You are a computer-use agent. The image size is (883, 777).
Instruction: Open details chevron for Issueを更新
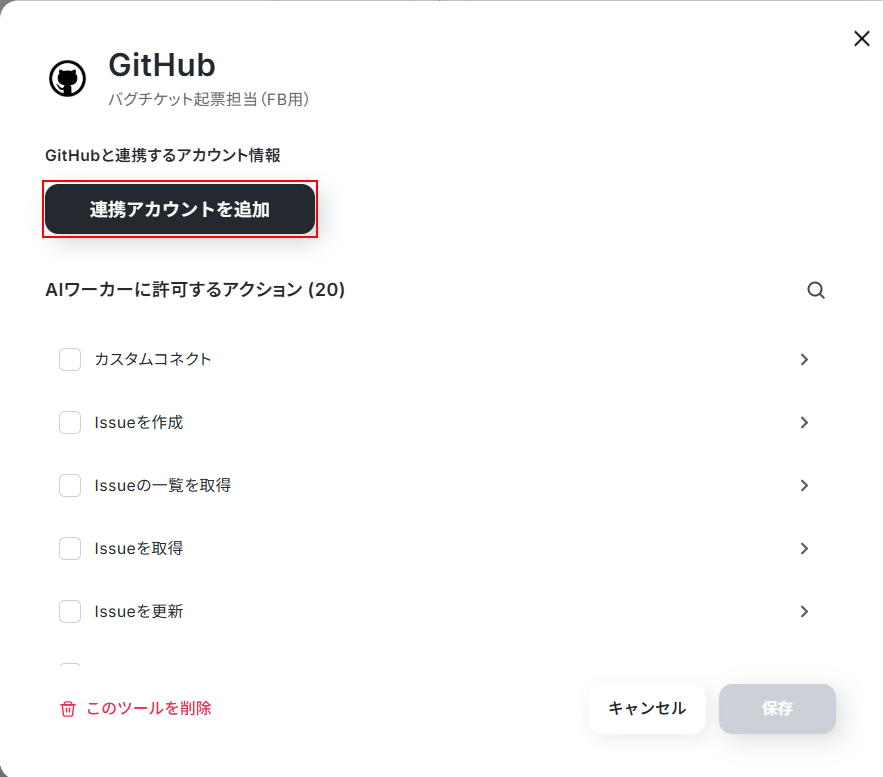[x=804, y=611]
